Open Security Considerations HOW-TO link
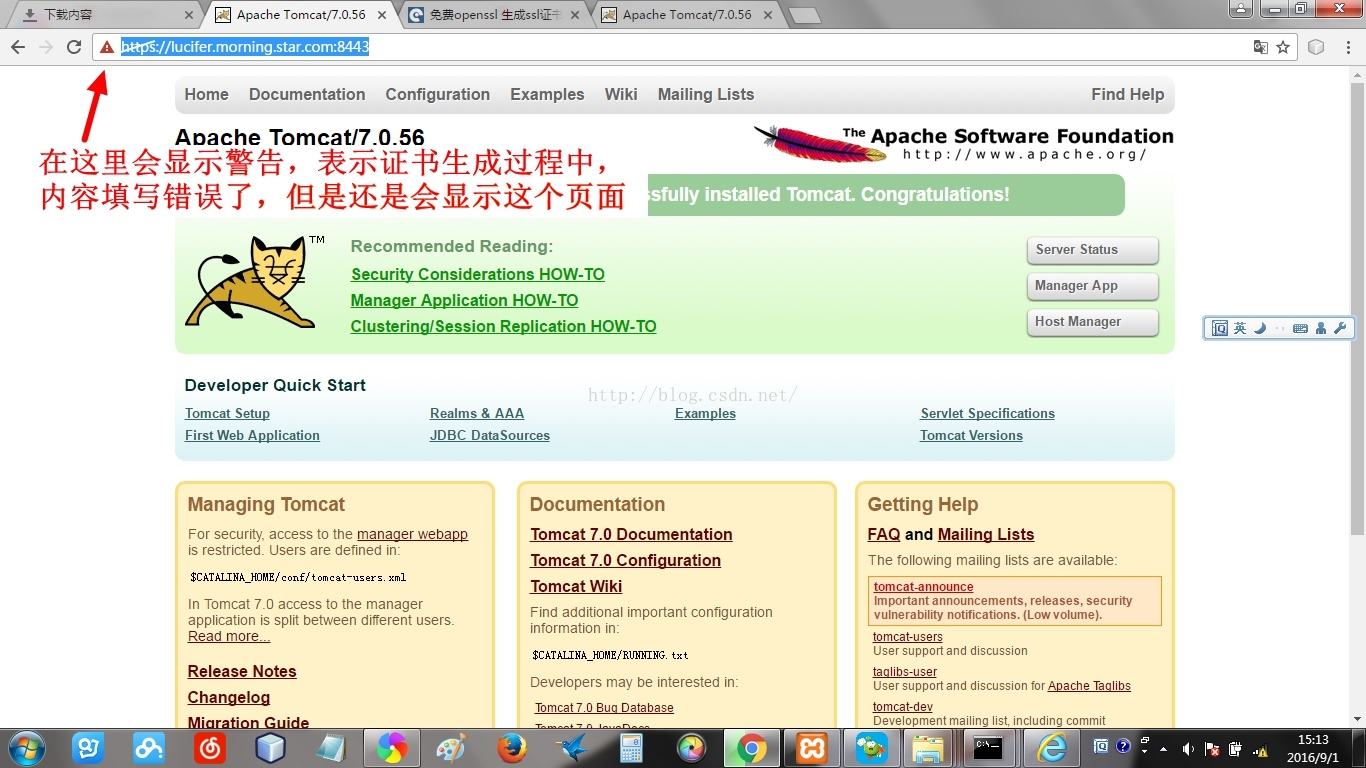This screenshot has width=1366, height=768. 478,274
